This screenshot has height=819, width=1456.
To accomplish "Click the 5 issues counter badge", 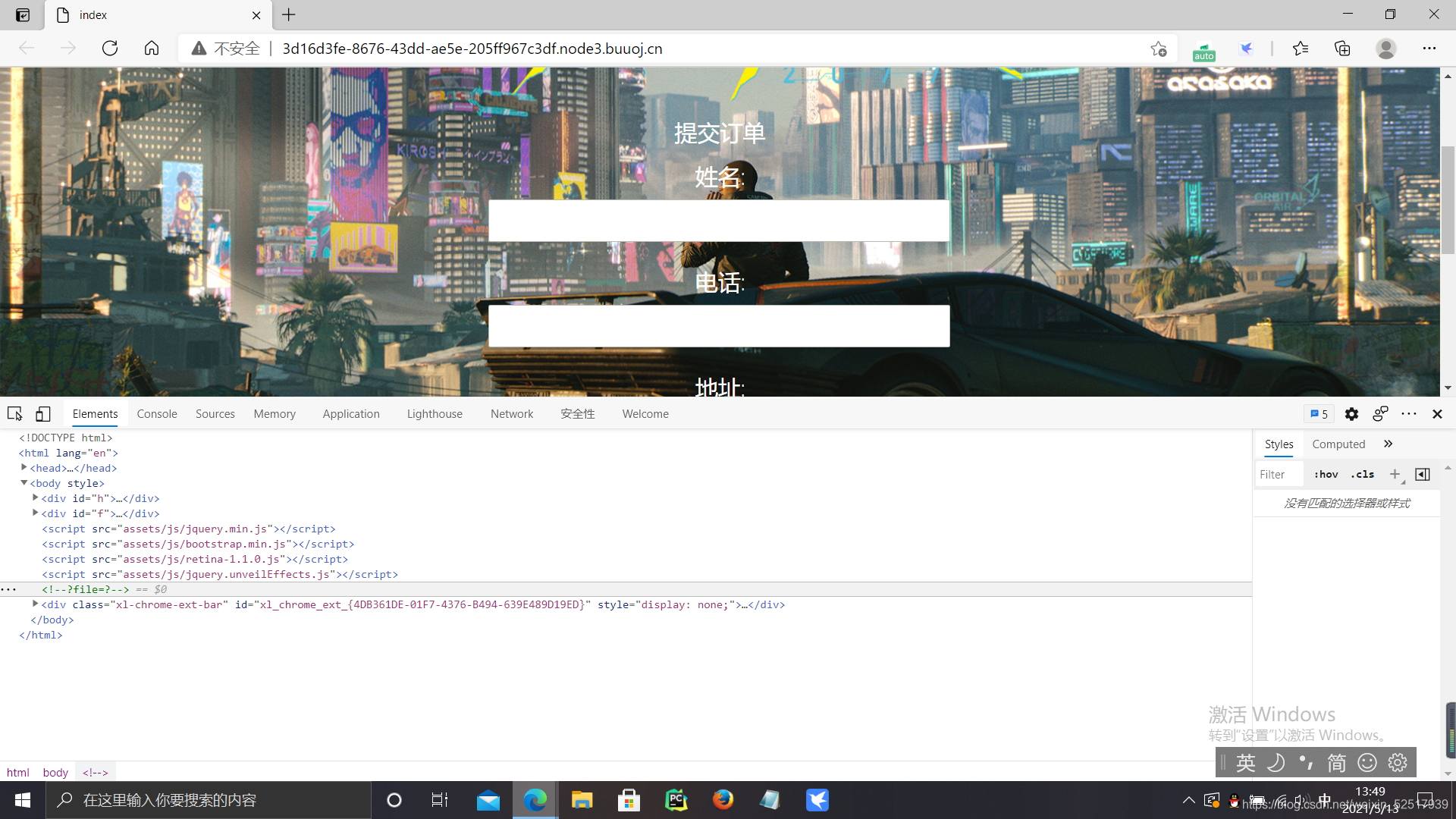I will coord(1319,414).
